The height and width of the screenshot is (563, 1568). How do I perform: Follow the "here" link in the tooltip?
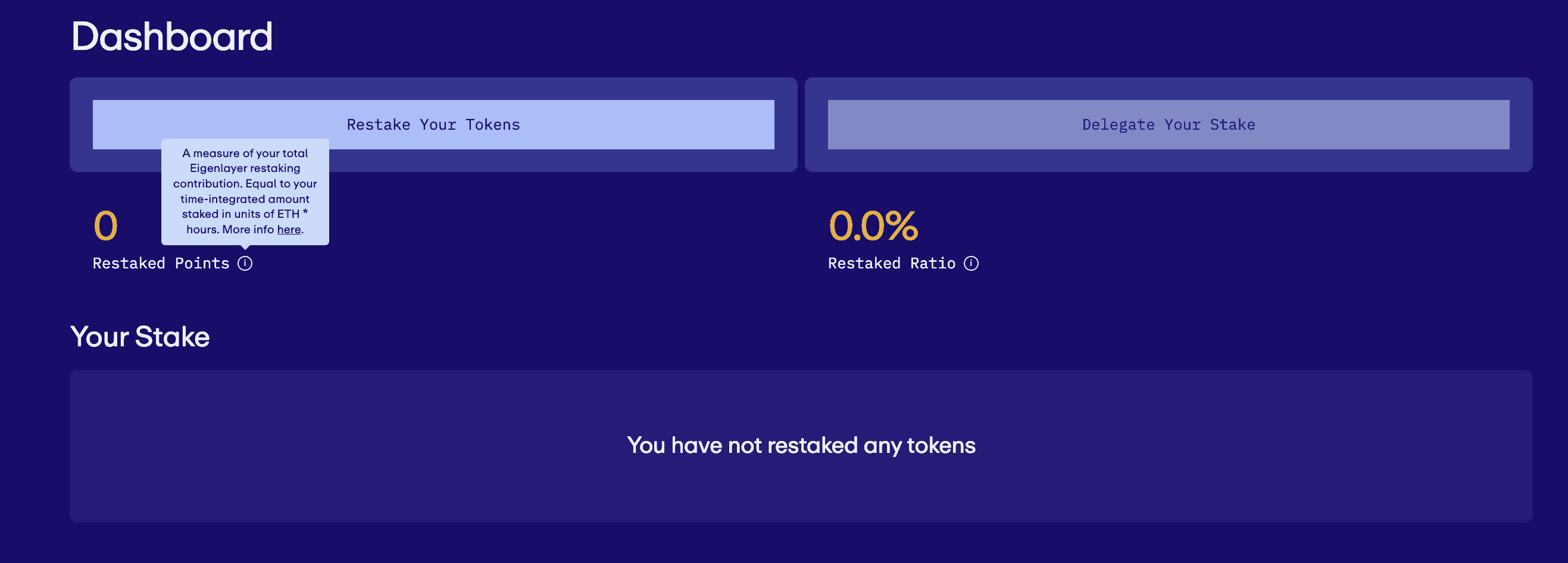click(x=289, y=230)
